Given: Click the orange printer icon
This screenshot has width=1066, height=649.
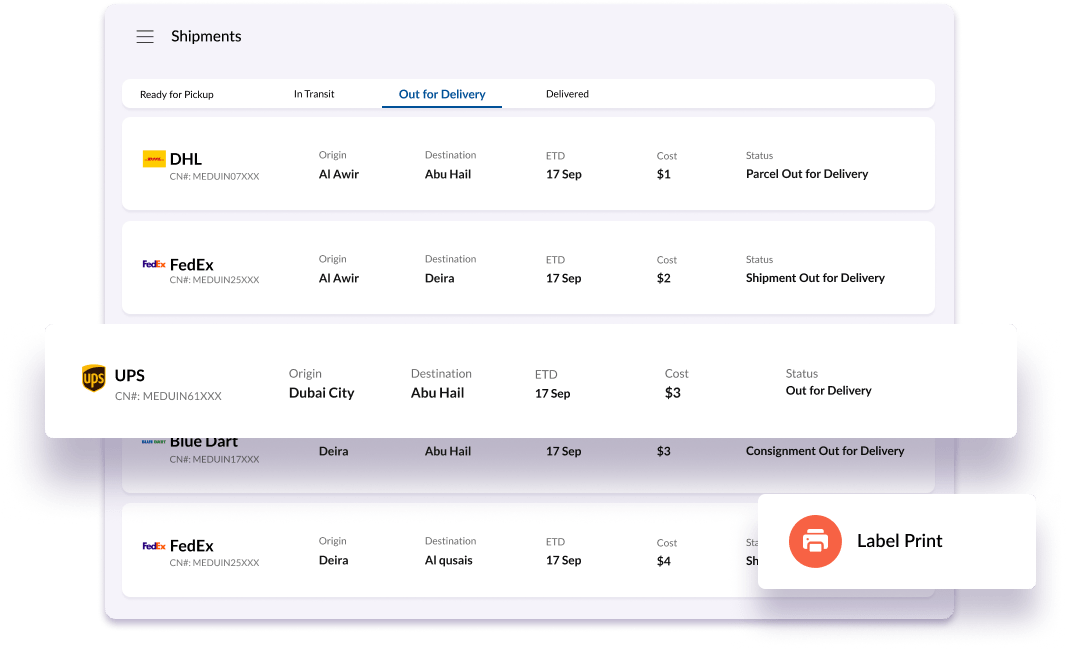Looking at the screenshot, I should pyautogui.click(x=815, y=541).
